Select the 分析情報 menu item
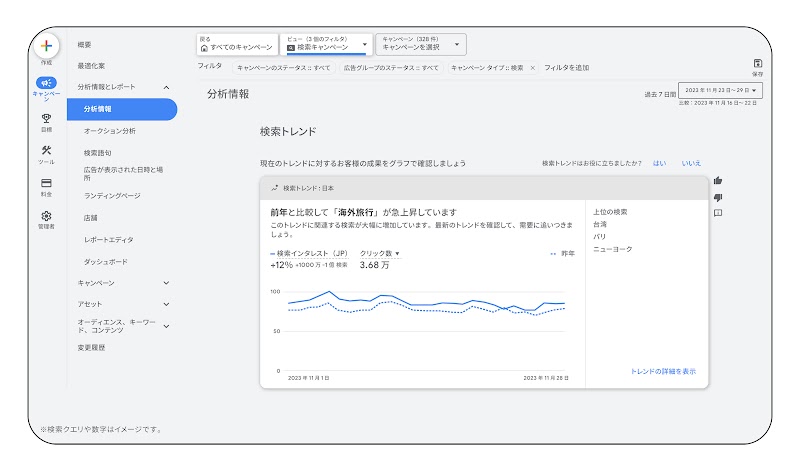 tap(122, 109)
